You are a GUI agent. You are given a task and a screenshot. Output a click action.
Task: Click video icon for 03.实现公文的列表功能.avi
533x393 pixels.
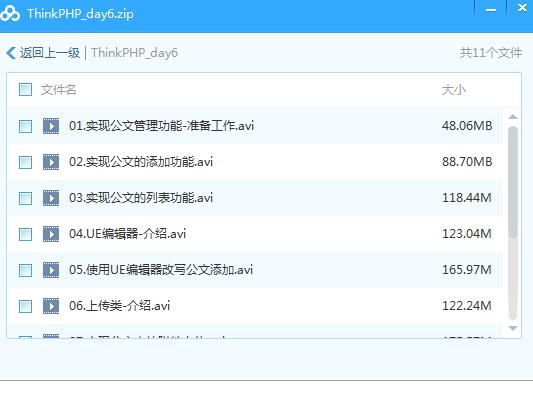click(x=51, y=198)
